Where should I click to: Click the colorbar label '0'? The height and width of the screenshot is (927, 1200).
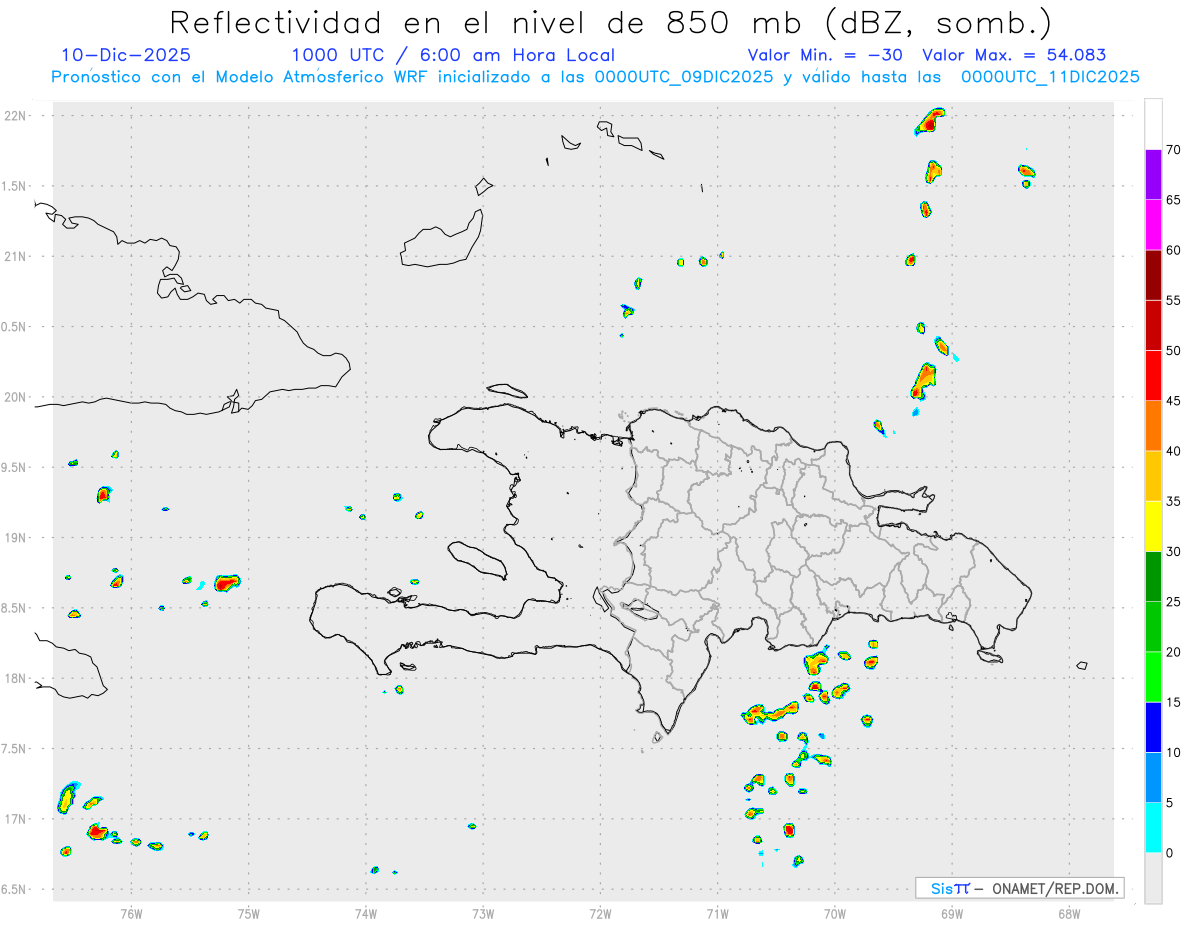point(1169,853)
